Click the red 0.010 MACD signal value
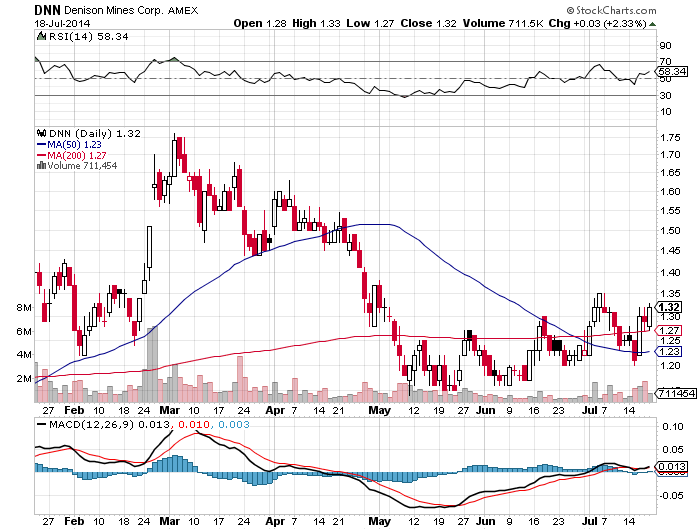This screenshot has width=700, height=530. pos(193,424)
